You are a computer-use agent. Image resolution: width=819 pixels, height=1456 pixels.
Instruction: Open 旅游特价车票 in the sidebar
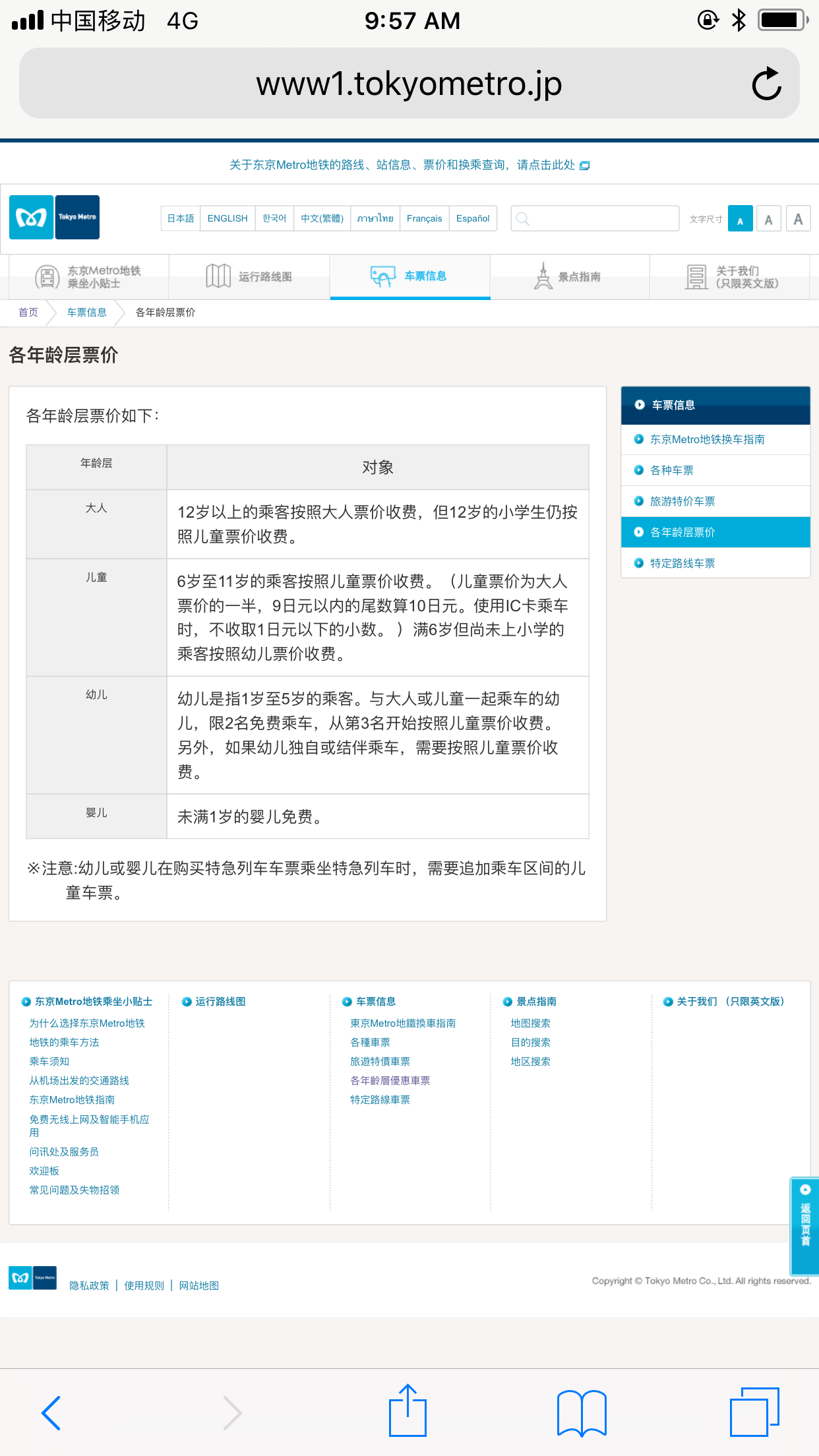(682, 501)
